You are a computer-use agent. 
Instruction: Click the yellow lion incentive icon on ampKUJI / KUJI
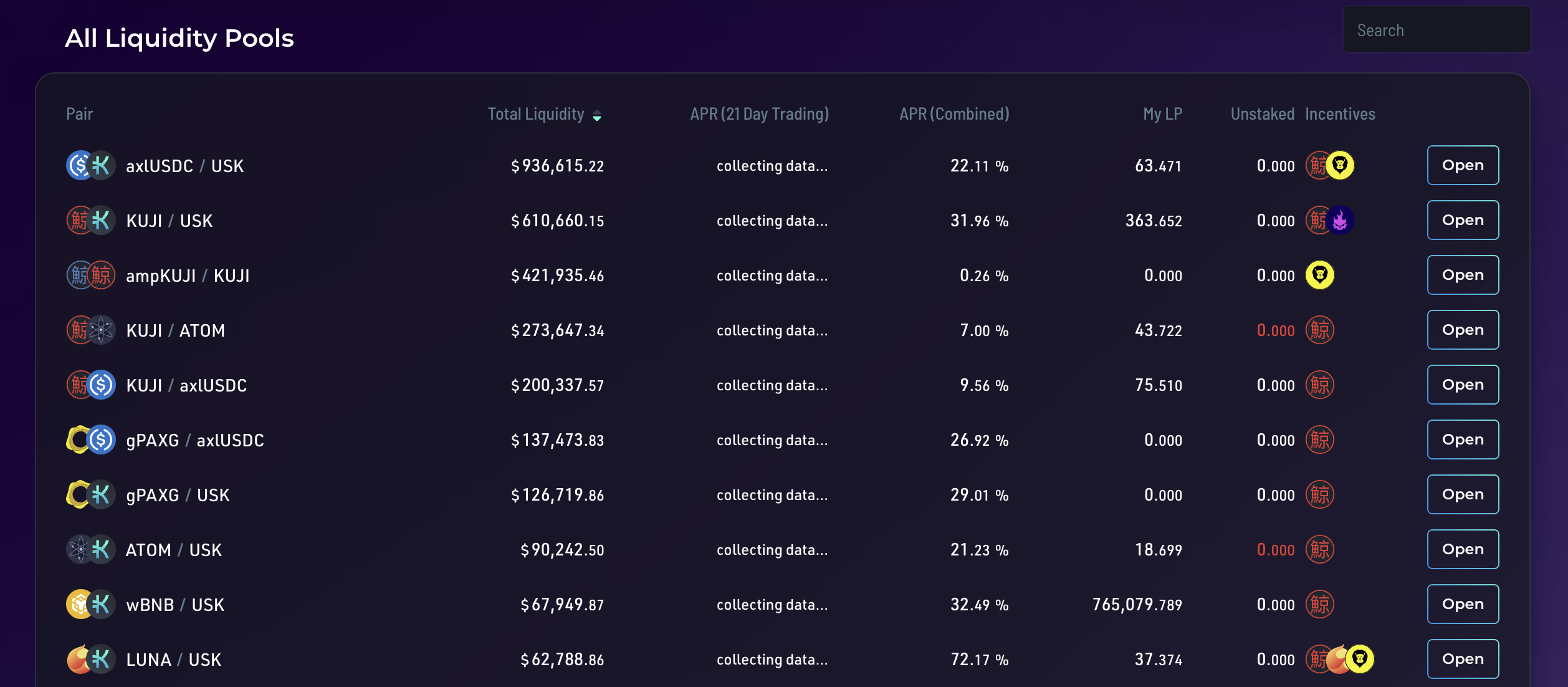coord(1319,275)
